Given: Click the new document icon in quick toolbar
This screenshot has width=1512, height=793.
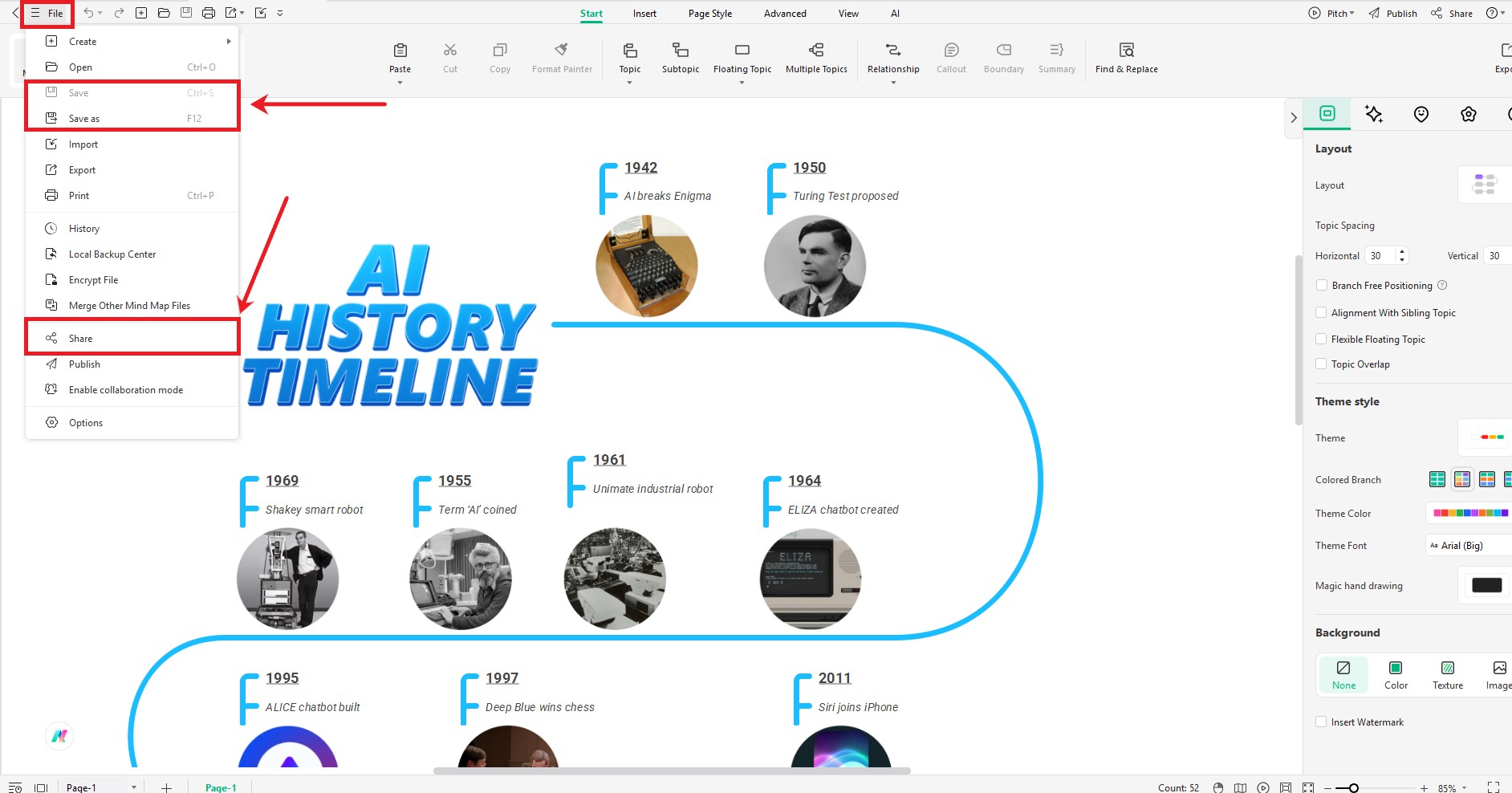Looking at the screenshot, I should 141,13.
